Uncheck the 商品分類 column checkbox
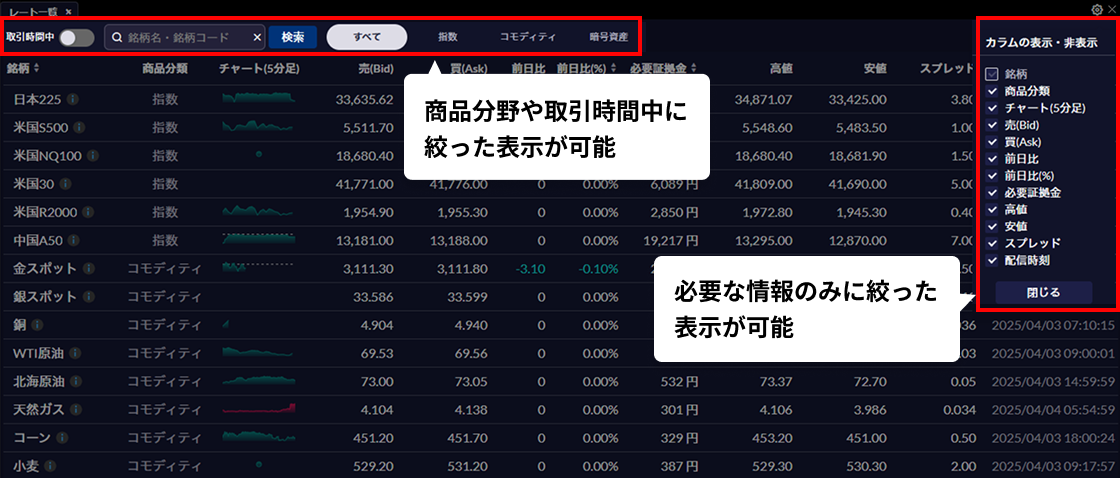The width and height of the screenshot is (1120, 478). (992, 91)
